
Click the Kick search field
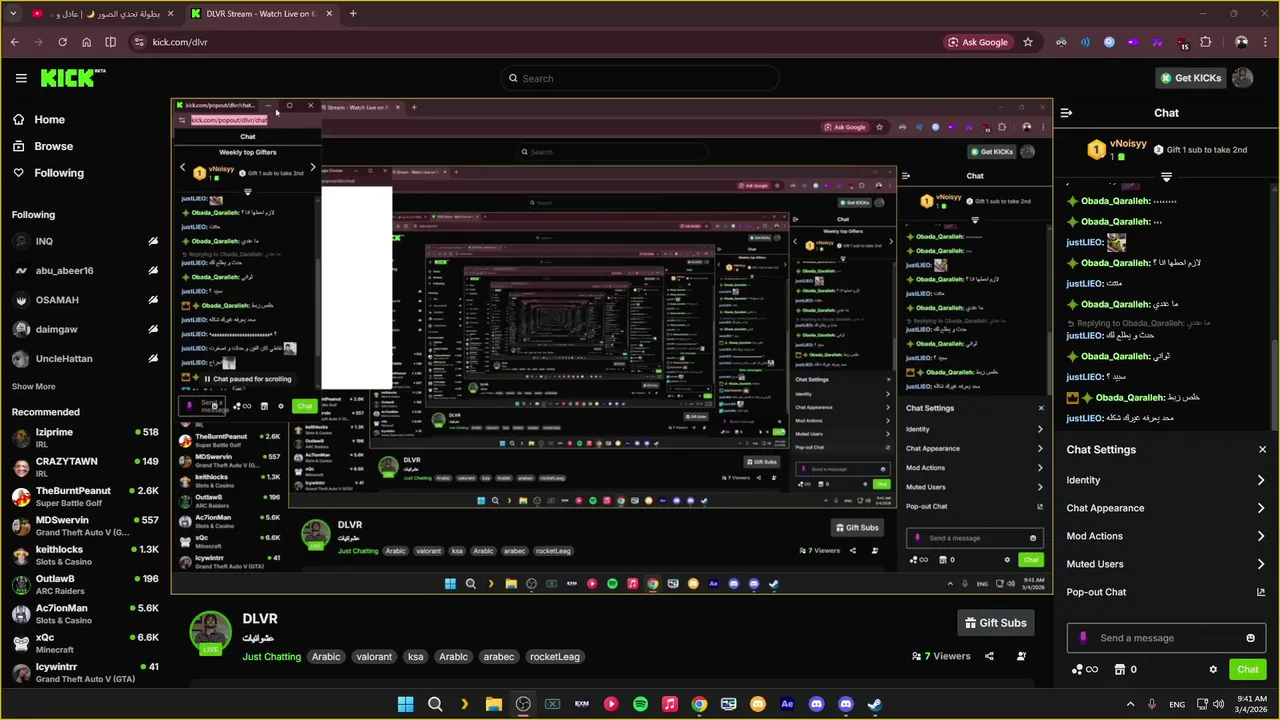pos(640,78)
